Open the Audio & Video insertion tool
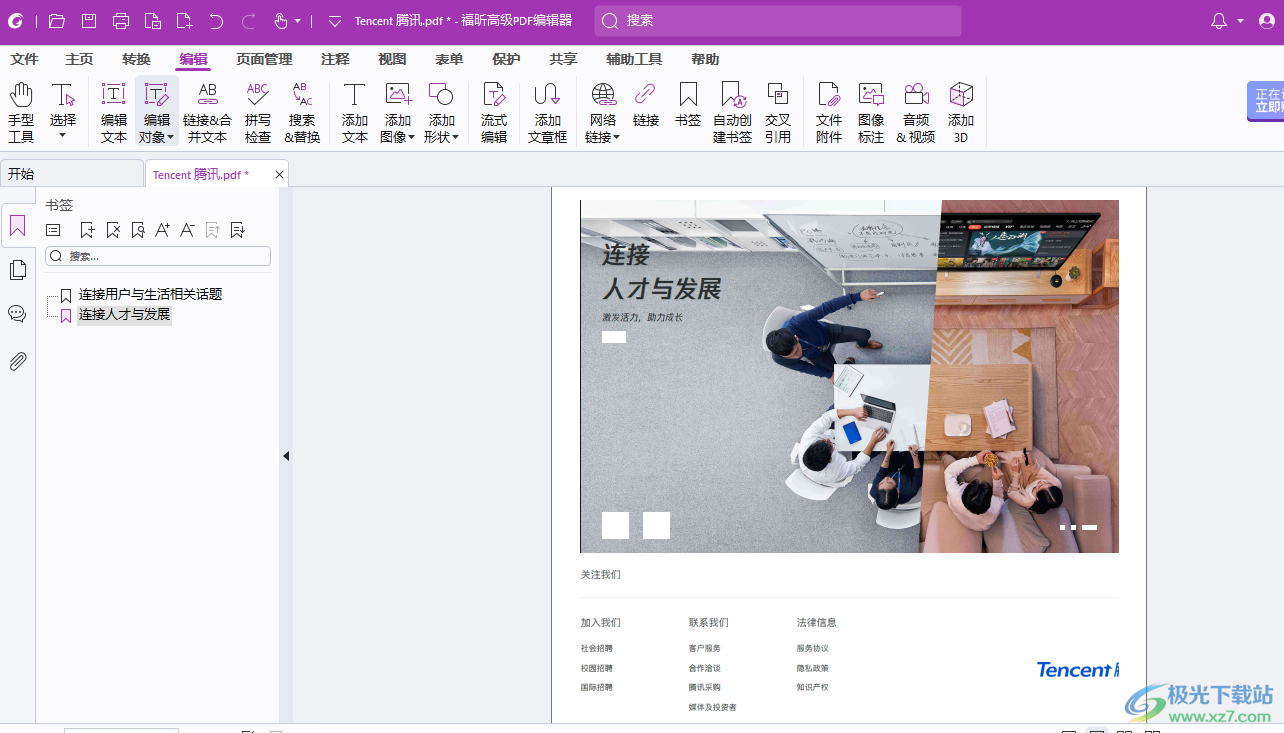 pos(916,110)
